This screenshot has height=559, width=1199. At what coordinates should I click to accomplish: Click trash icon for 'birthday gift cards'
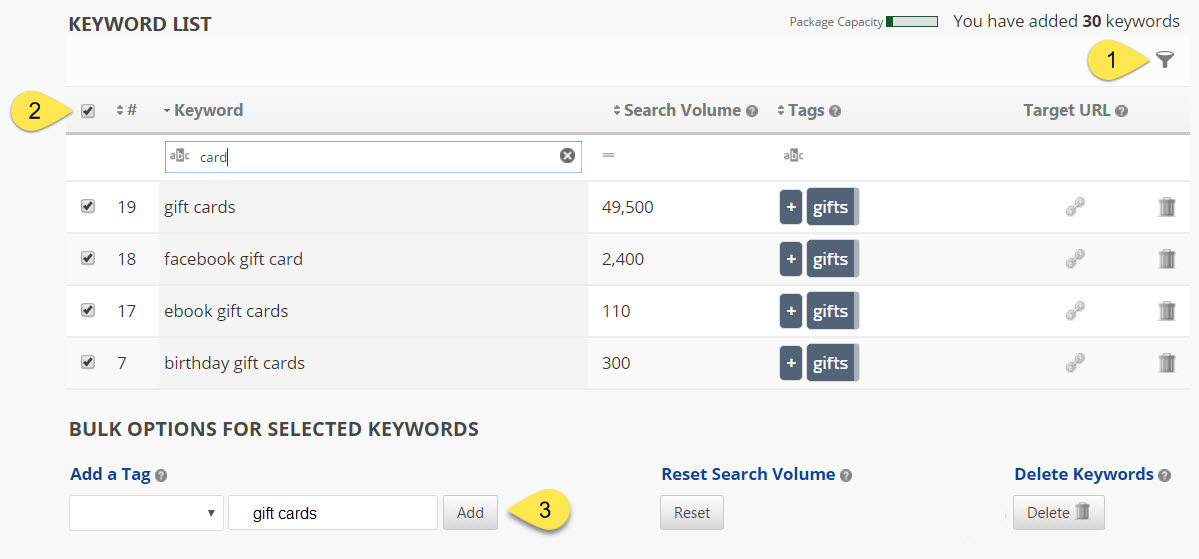[x=1166, y=363]
